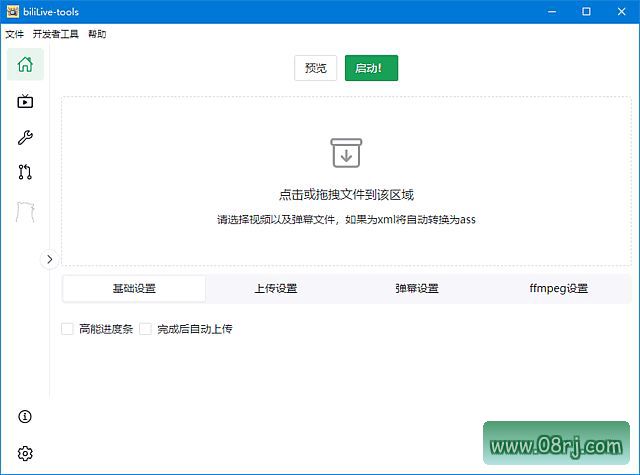640x475 pixels.
Task: Click the 点击或拖拽文件到该区域 text
Action: click(x=346, y=195)
